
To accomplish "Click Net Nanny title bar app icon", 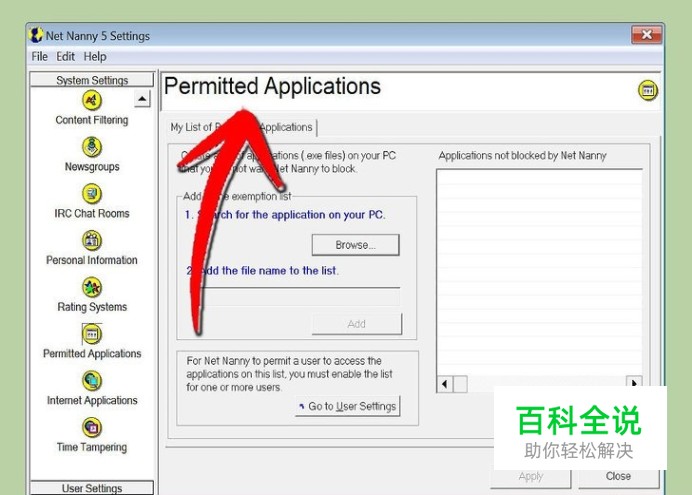I will point(36,35).
